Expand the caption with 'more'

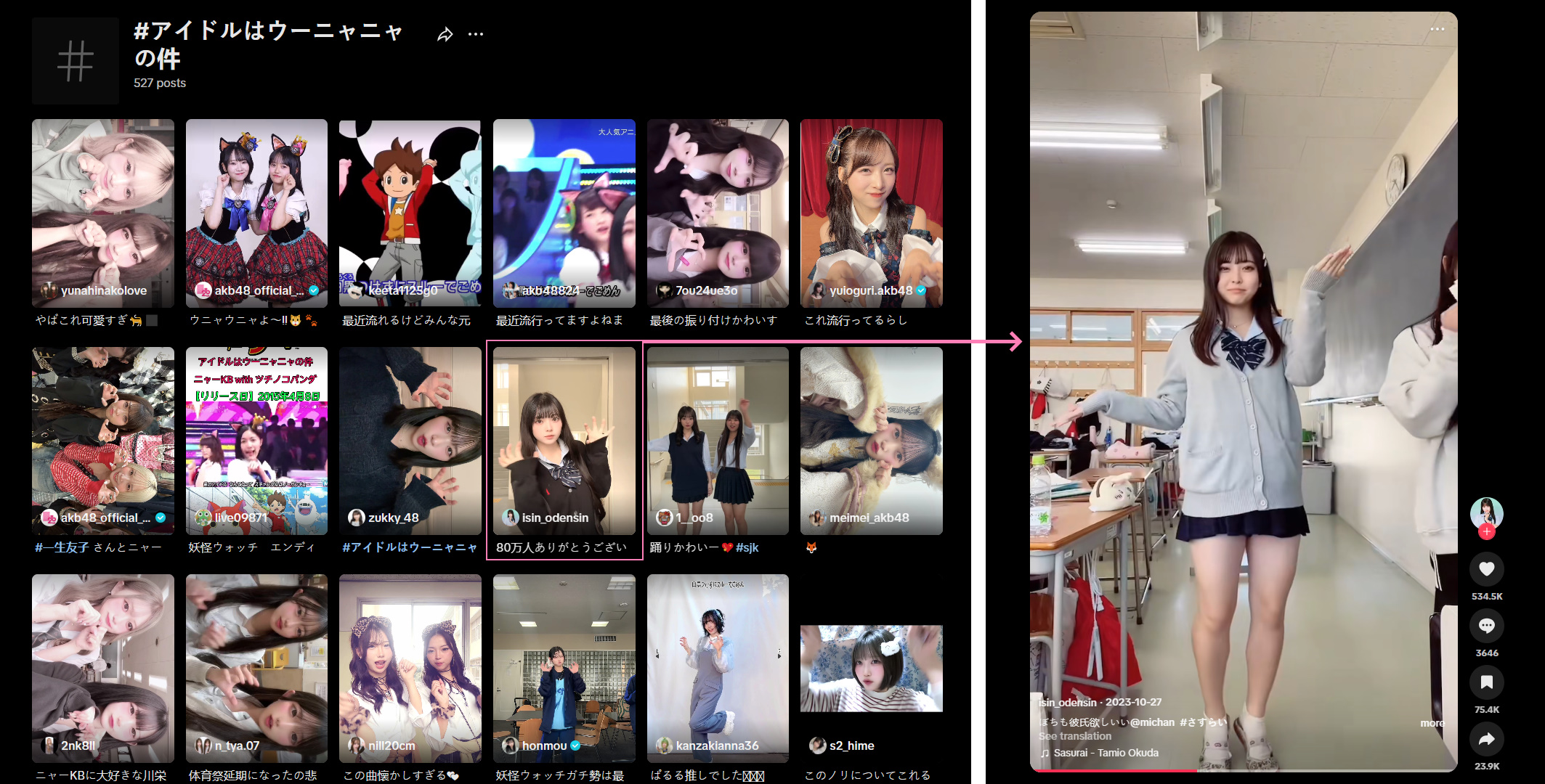1432,723
